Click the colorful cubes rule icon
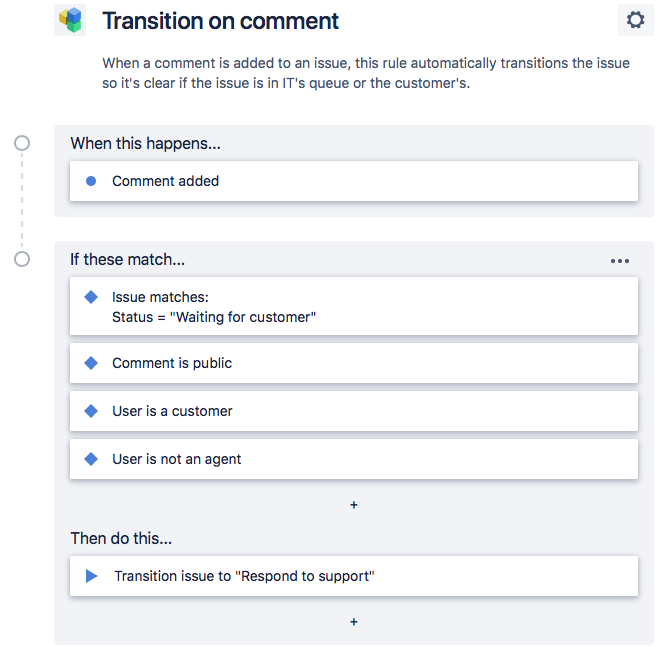 tap(70, 20)
